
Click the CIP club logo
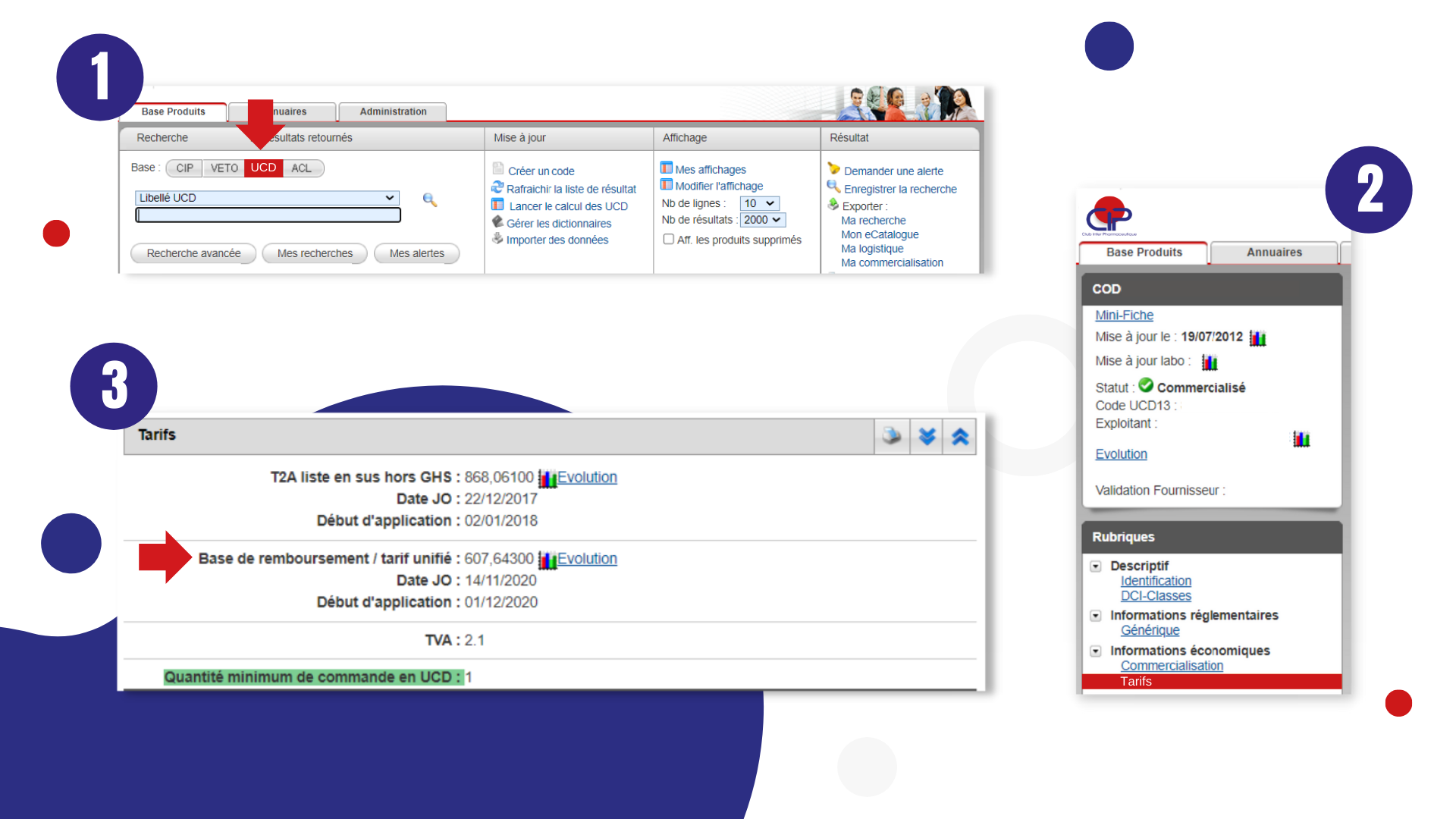coord(1109,217)
